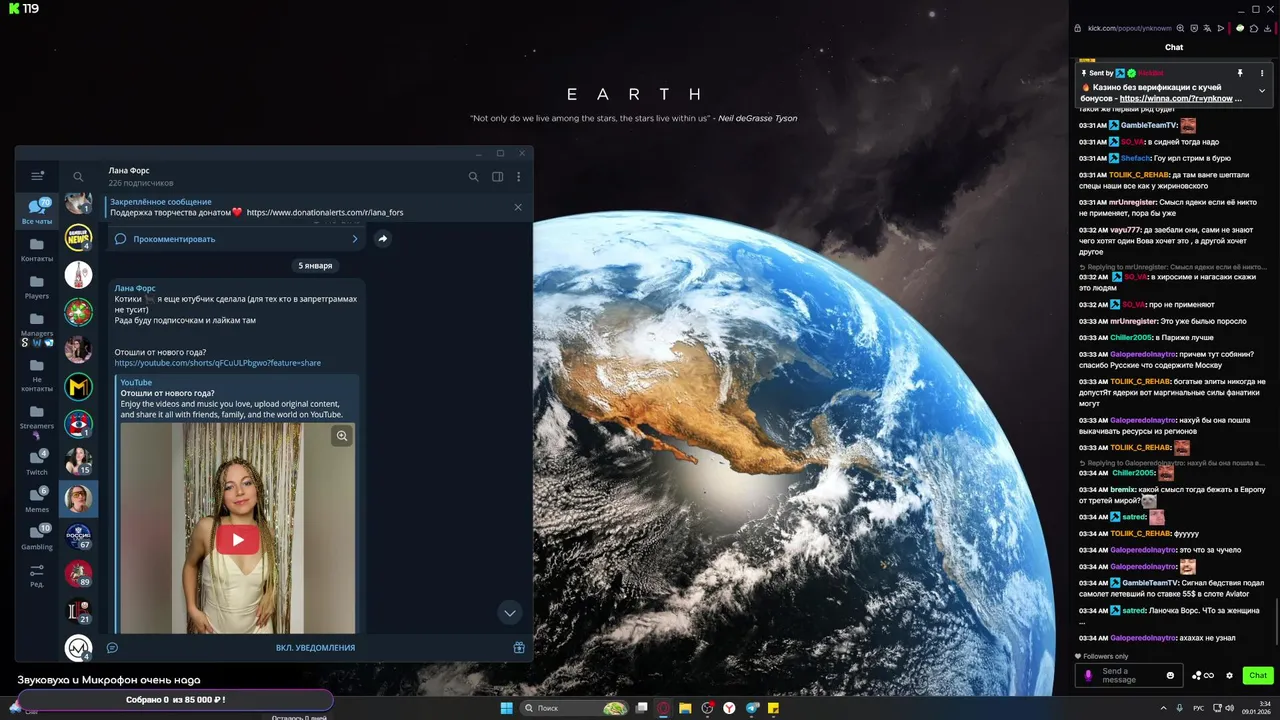Click Ред. to edit folders
1280x720 pixels.
pyautogui.click(x=37, y=575)
